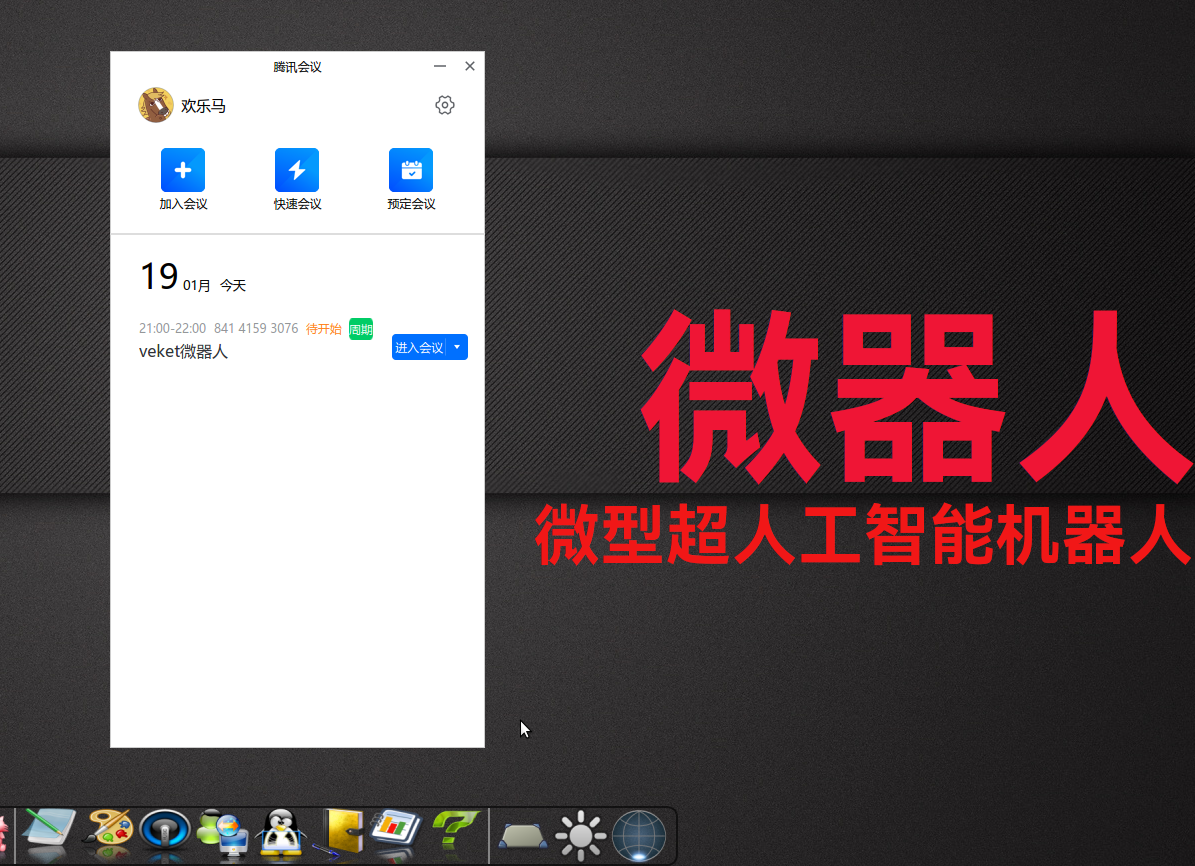Start a Quick Meeting (快速会议) via the lightning icon
The image size is (1195, 866).
coord(296,170)
